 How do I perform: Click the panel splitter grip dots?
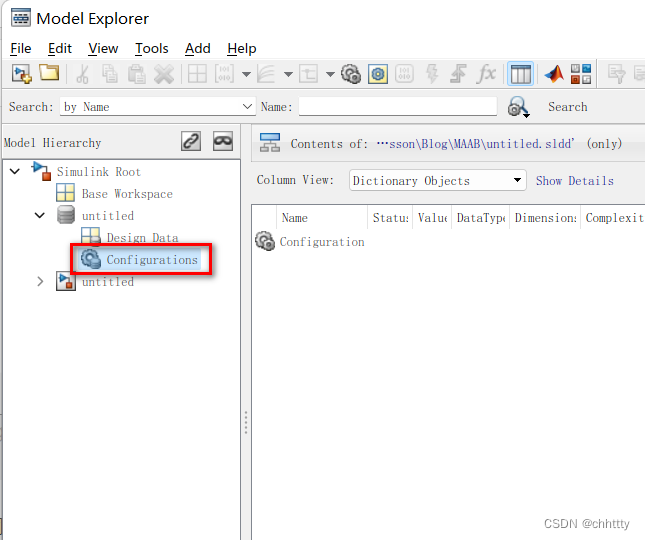point(246,422)
